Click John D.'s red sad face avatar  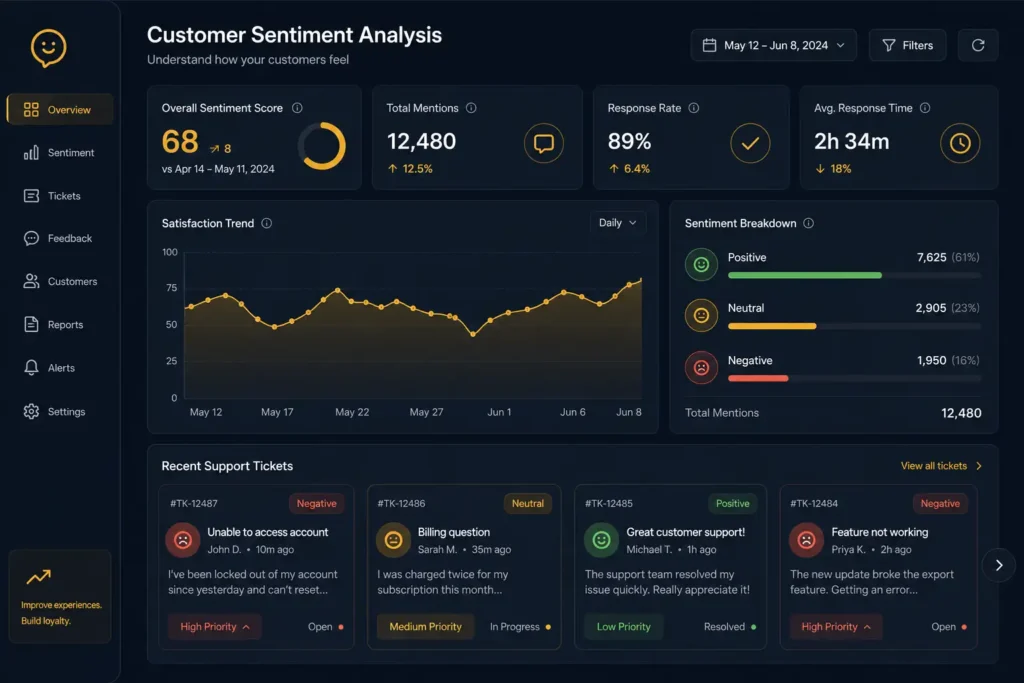click(x=183, y=540)
